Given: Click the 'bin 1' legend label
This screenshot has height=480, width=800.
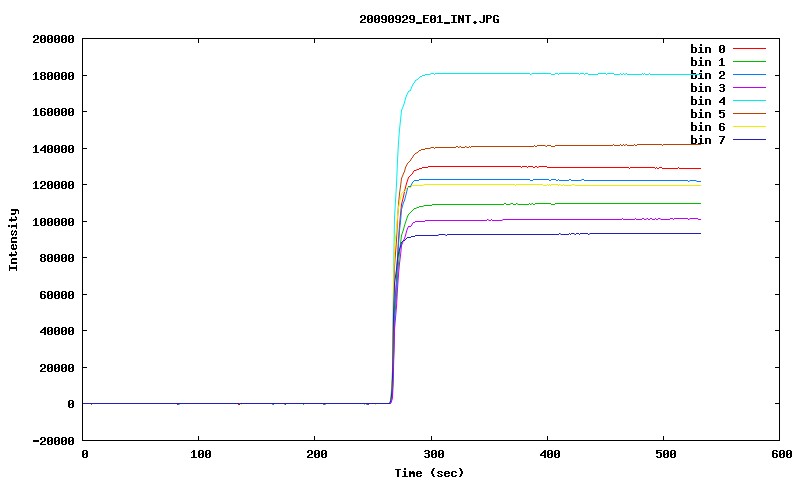Looking at the screenshot, I should point(708,62).
